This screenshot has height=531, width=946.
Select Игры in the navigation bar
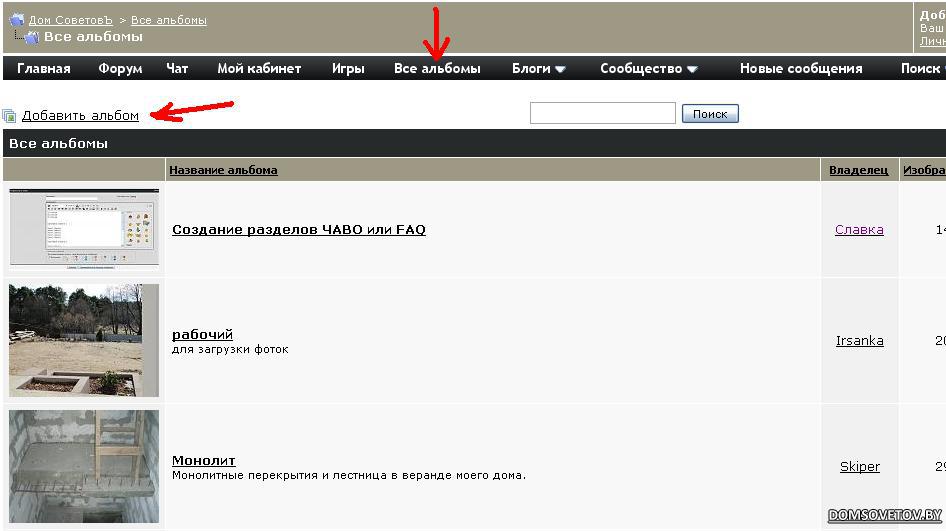click(348, 69)
